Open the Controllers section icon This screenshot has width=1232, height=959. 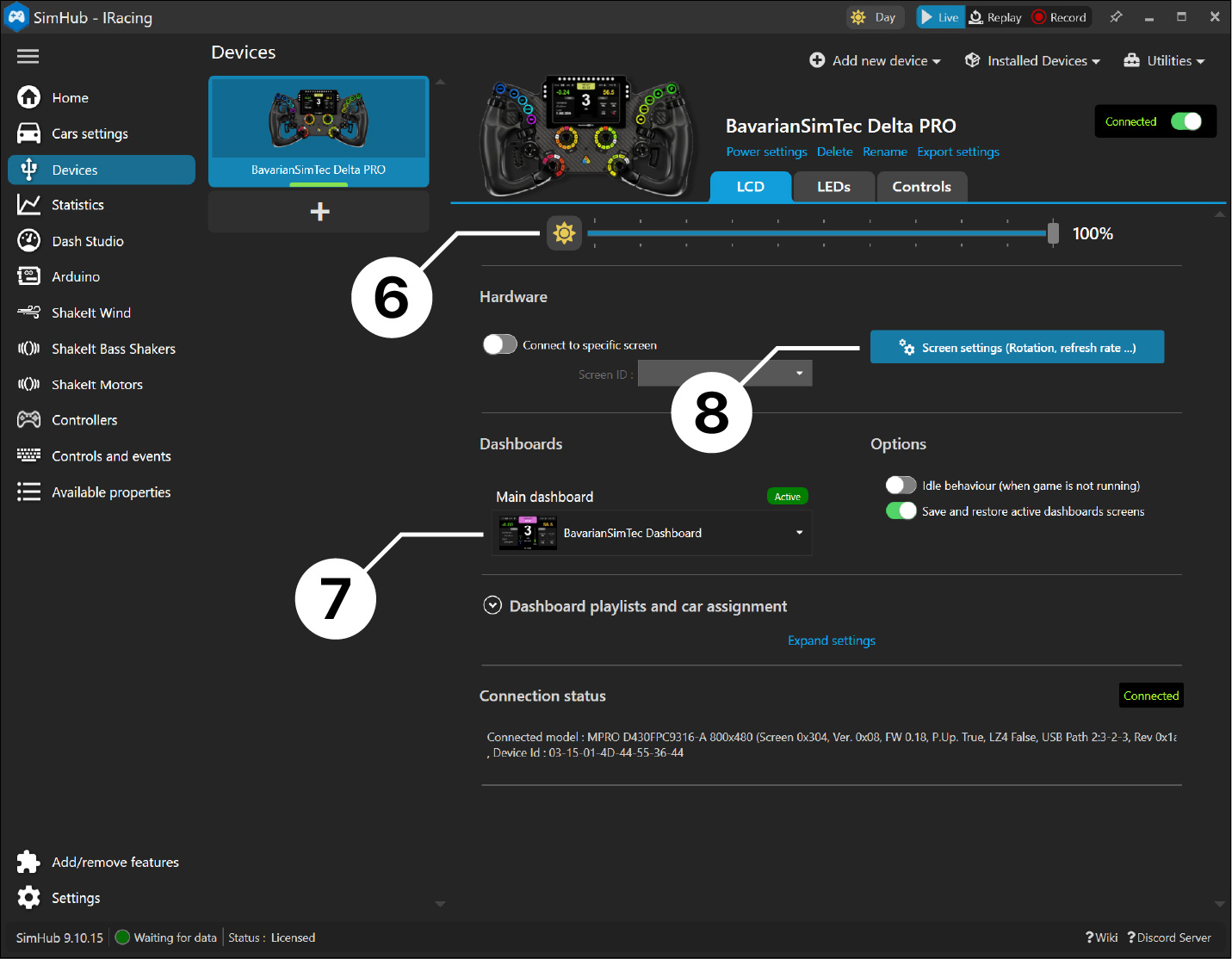28,419
